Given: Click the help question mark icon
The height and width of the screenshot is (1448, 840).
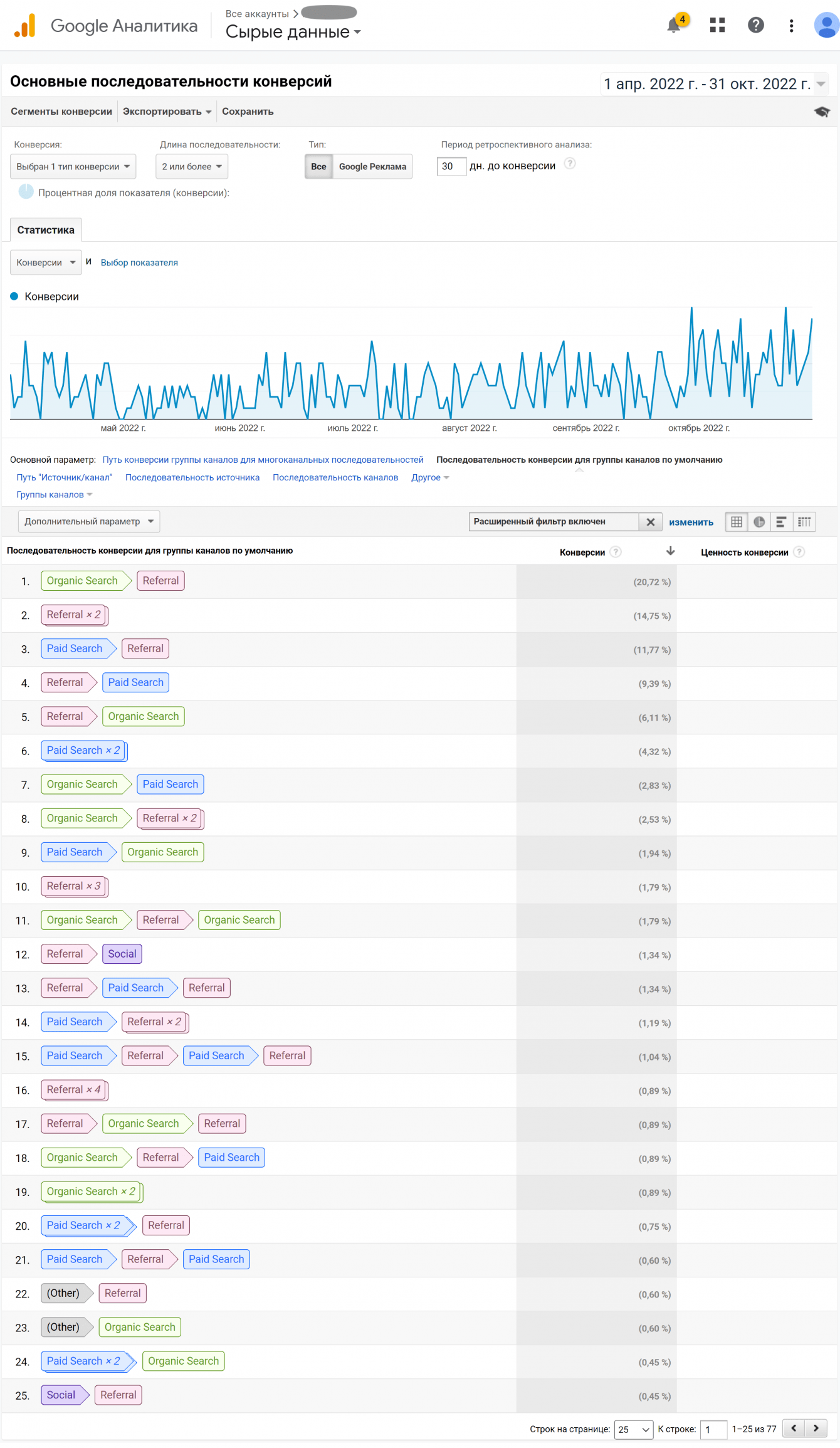Looking at the screenshot, I should point(755,25).
